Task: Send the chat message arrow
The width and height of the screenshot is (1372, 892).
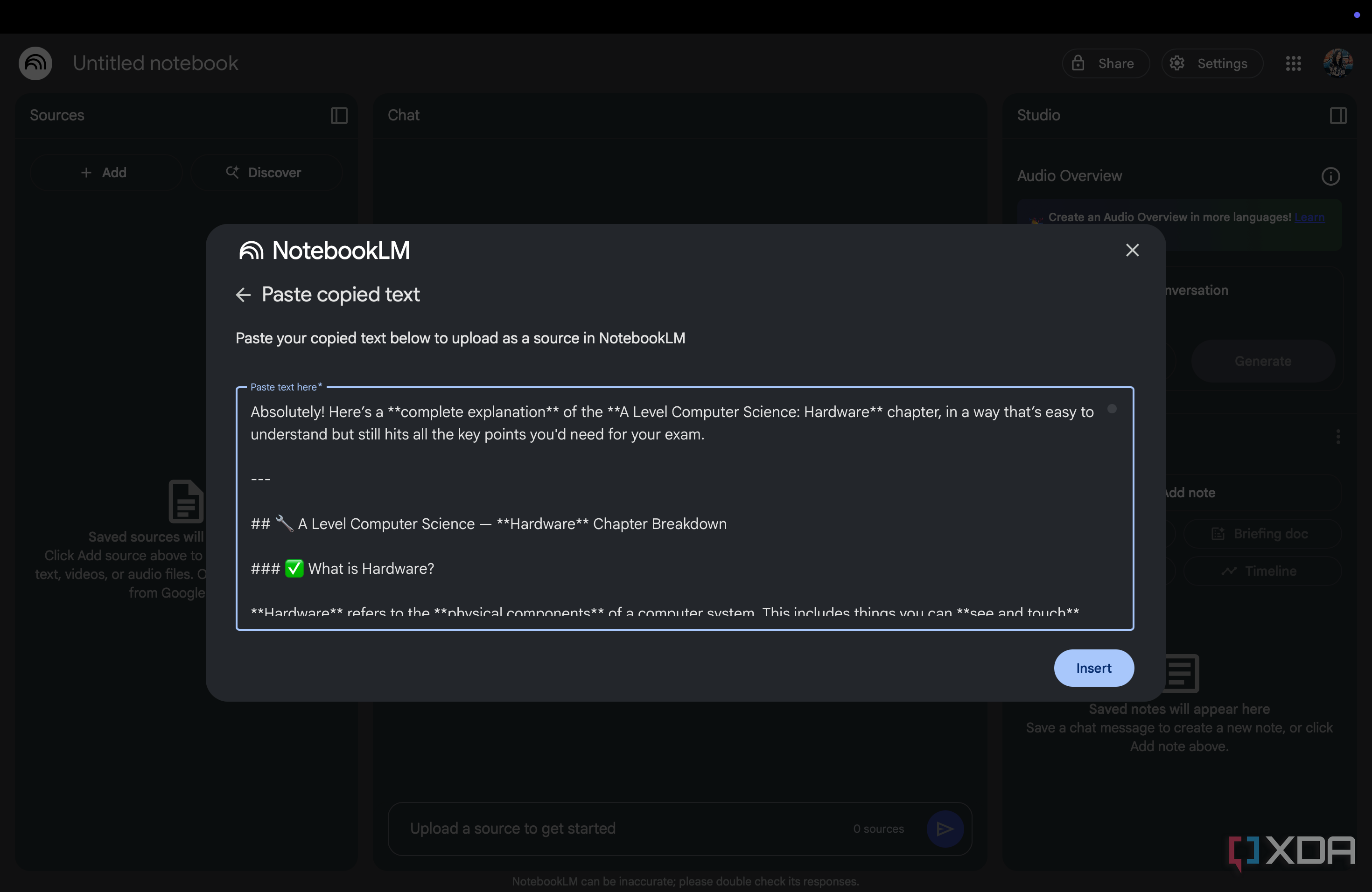Action: (x=945, y=829)
